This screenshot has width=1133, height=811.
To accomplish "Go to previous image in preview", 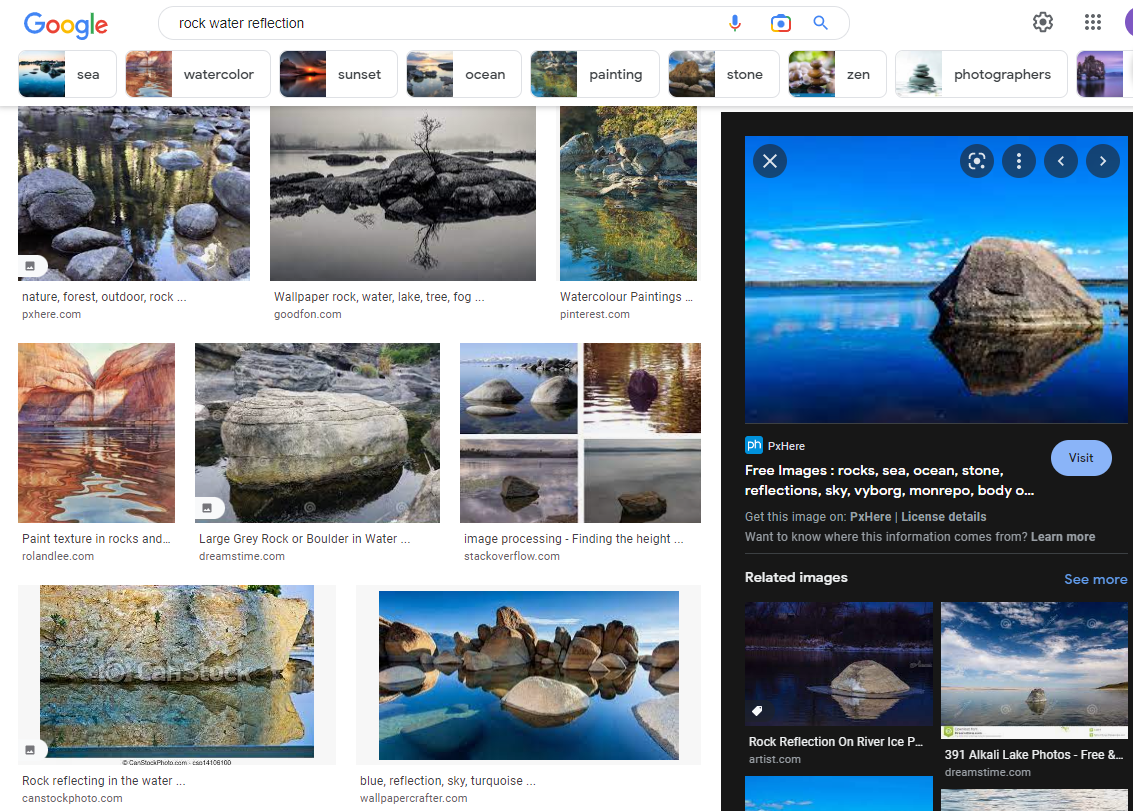I will pos(1061,161).
